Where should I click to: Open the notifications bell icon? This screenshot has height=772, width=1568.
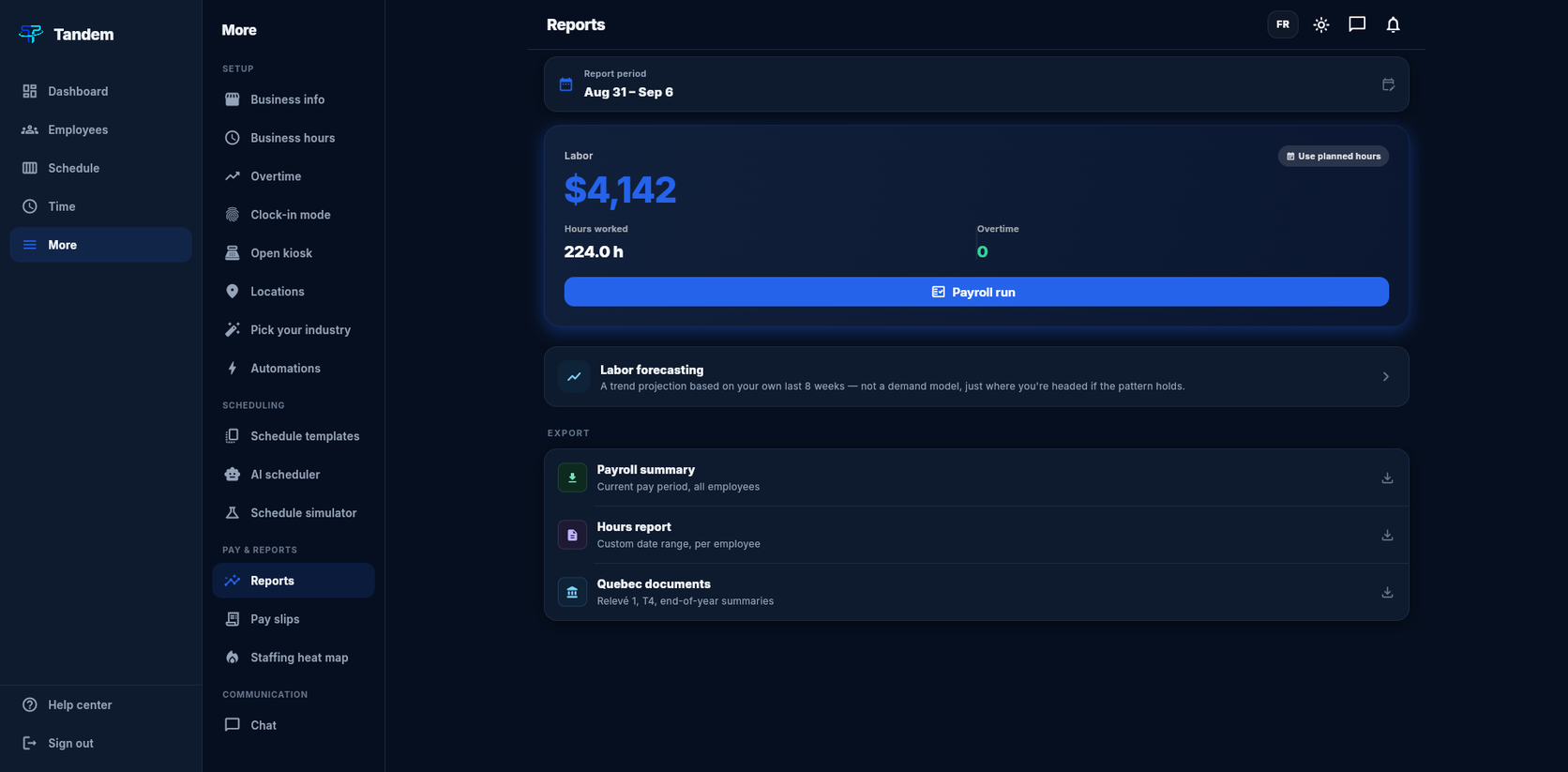point(1393,24)
